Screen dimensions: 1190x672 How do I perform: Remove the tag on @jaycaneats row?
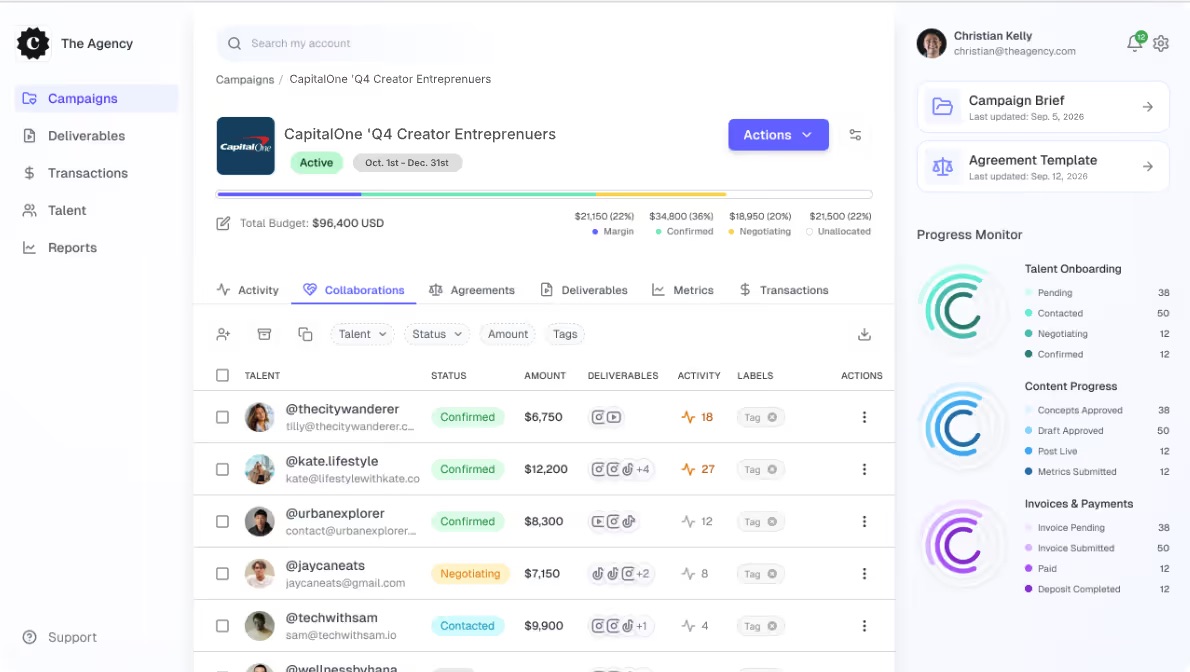click(772, 574)
